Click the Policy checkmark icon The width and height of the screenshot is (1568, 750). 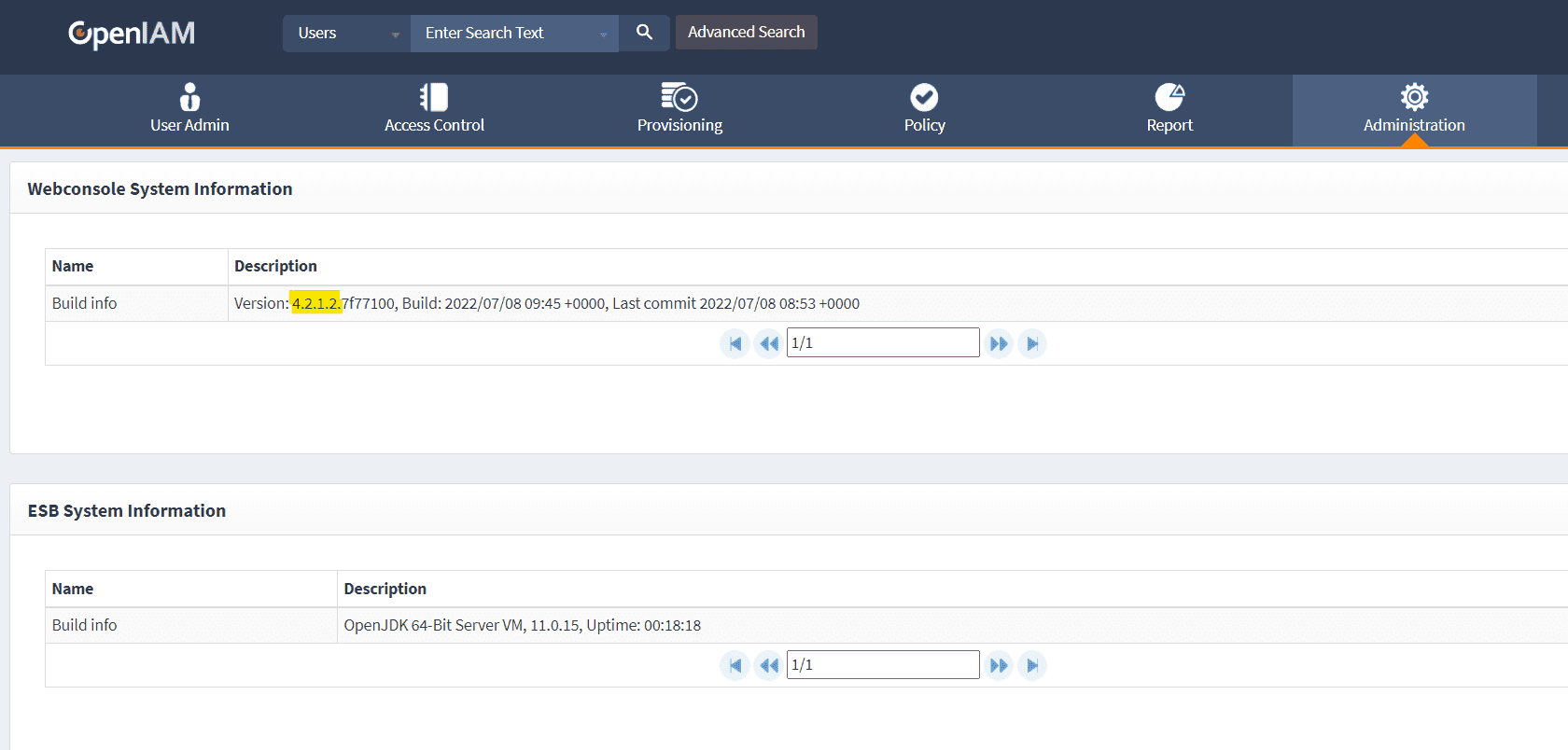click(924, 97)
